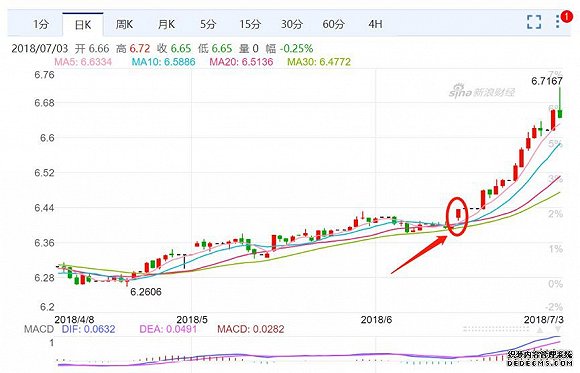The height and width of the screenshot is (373, 580).
Task: Click the 0% right-axis percentage label
Action: (556, 284)
